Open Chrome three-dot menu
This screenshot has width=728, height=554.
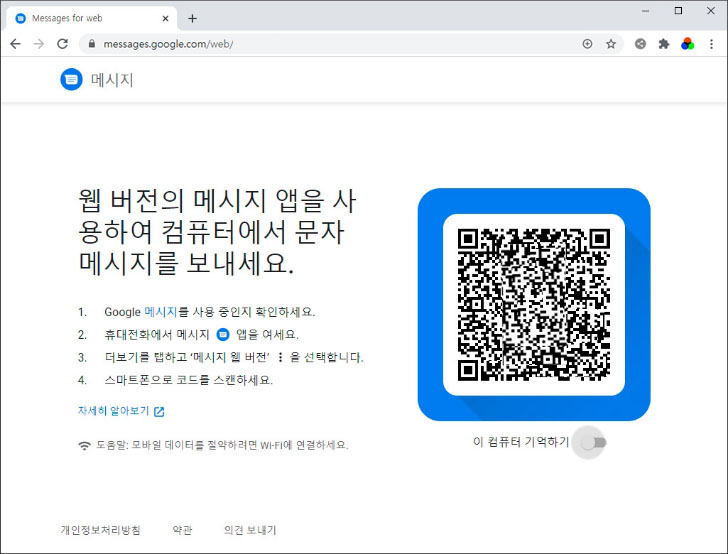coord(711,44)
